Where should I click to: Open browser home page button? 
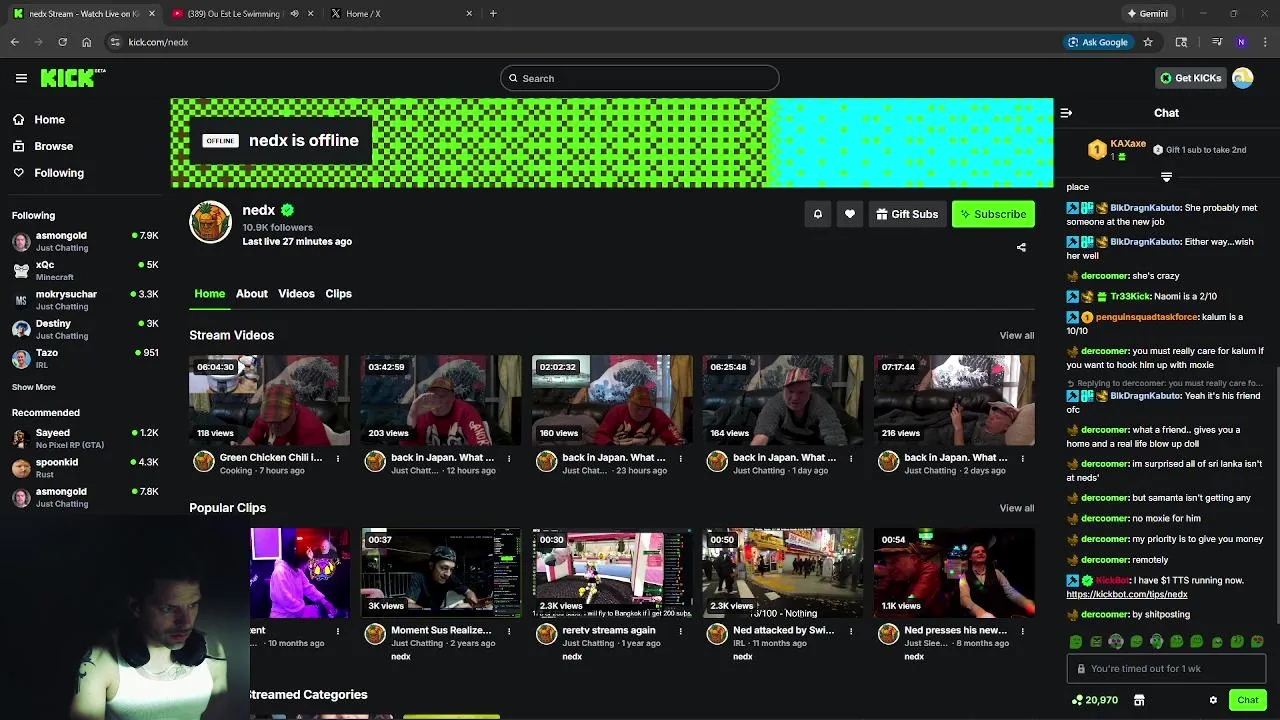pyautogui.click(x=86, y=42)
